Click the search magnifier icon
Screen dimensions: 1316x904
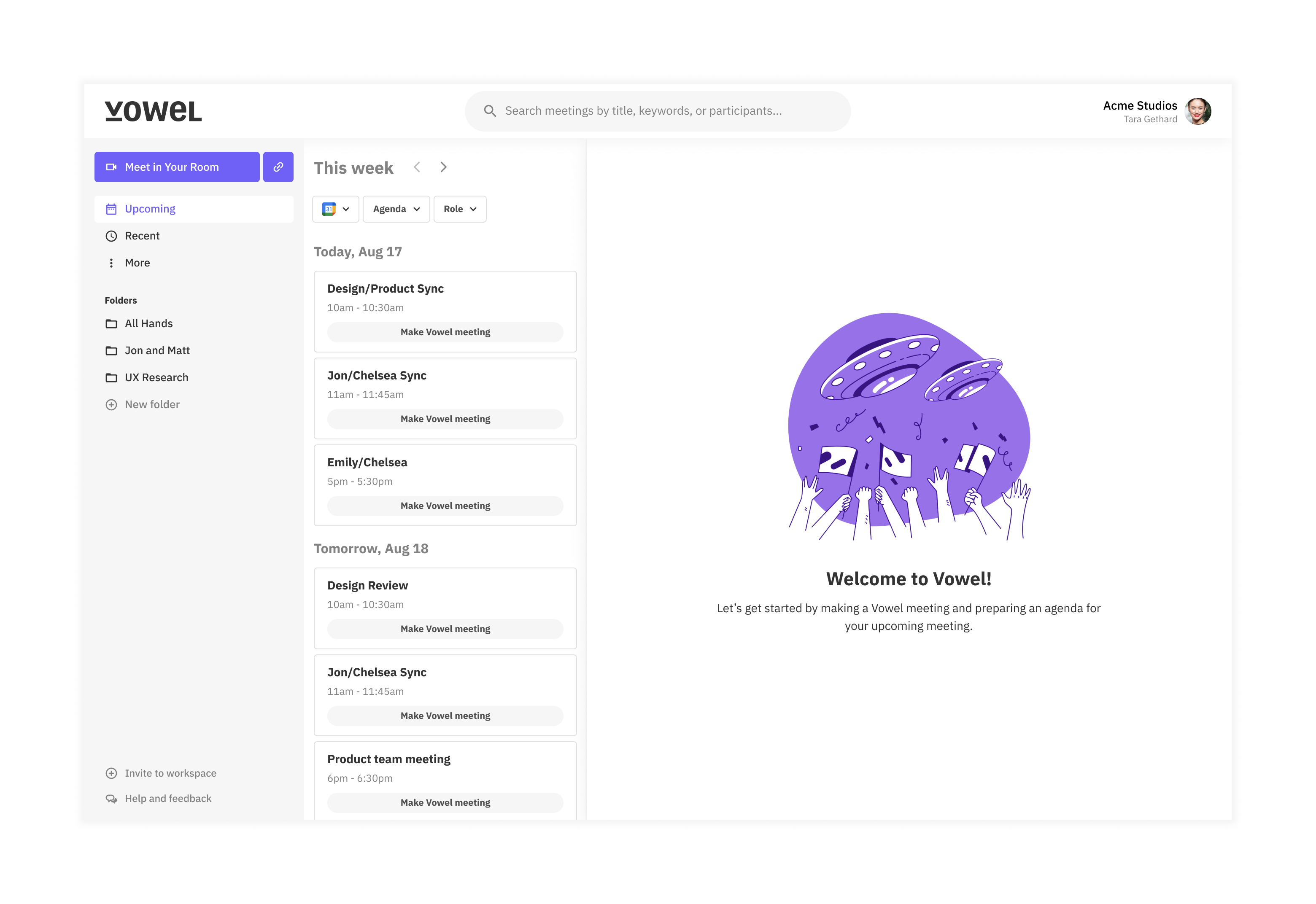pos(490,111)
